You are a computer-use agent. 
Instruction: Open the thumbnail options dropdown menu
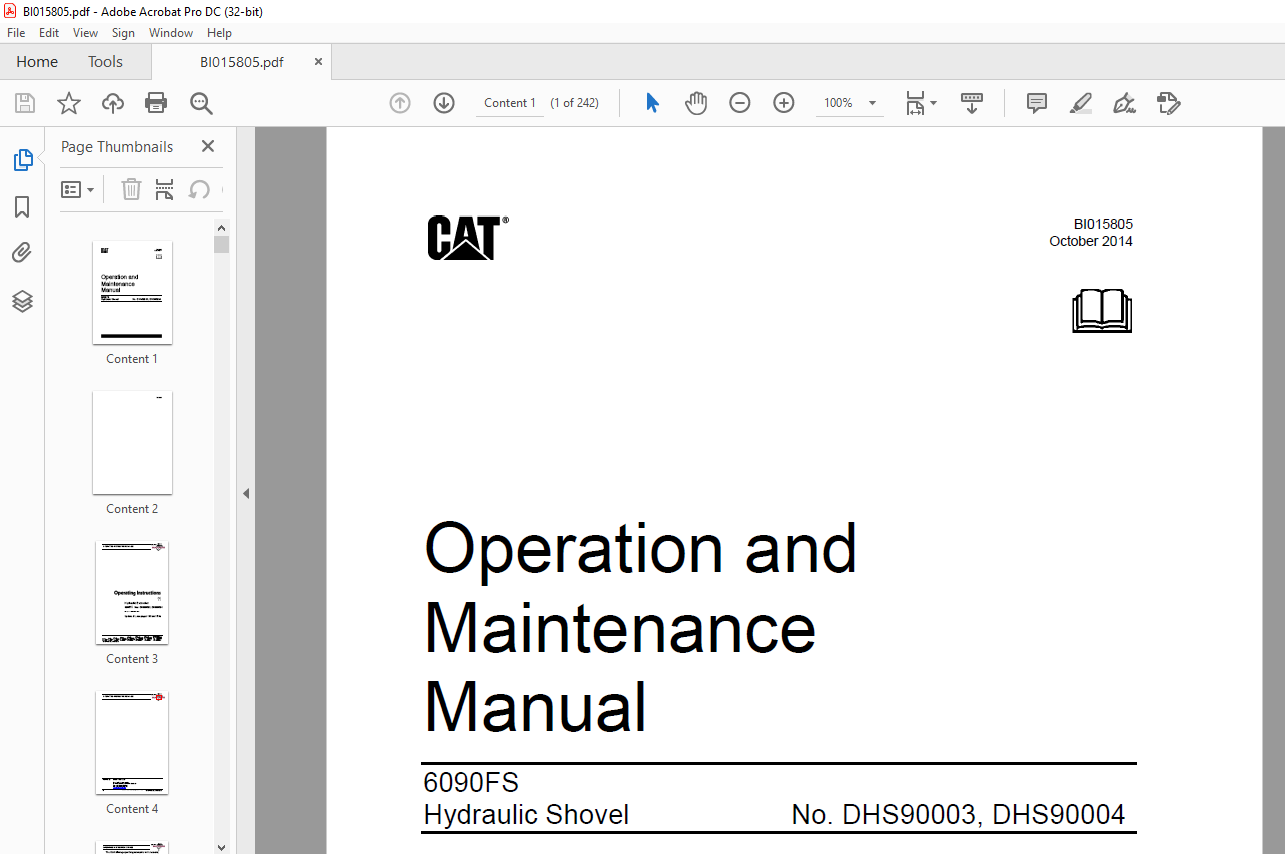click(x=77, y=189)
